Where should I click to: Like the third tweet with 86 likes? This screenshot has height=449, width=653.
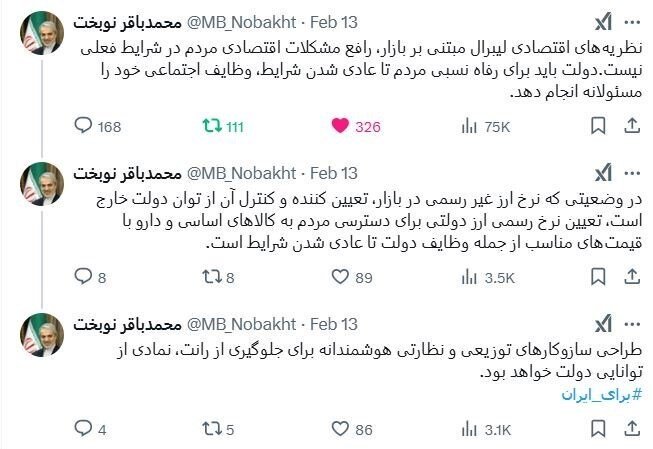(x=340, y=430)
